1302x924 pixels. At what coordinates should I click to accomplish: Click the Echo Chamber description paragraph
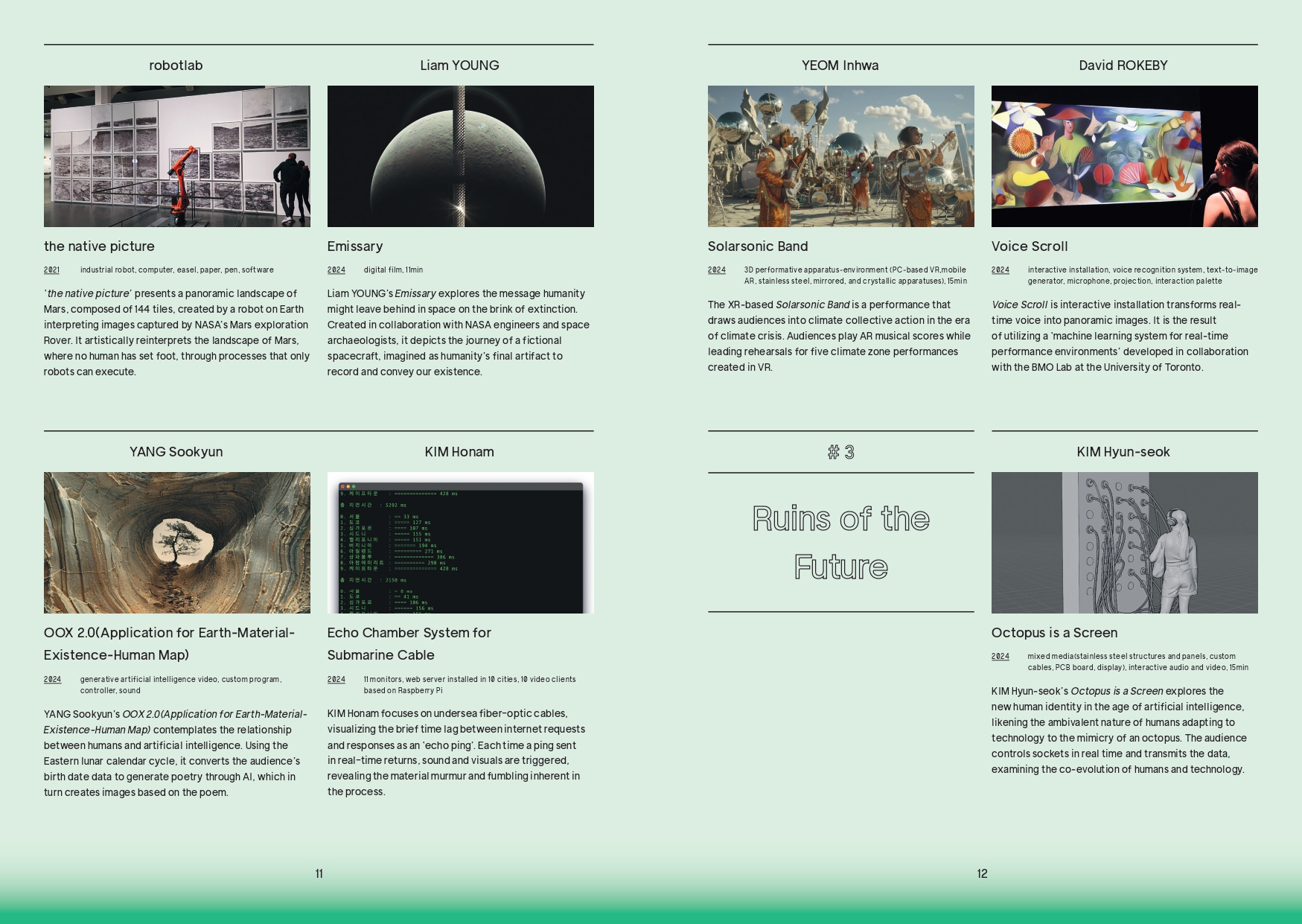click(456, 753)
